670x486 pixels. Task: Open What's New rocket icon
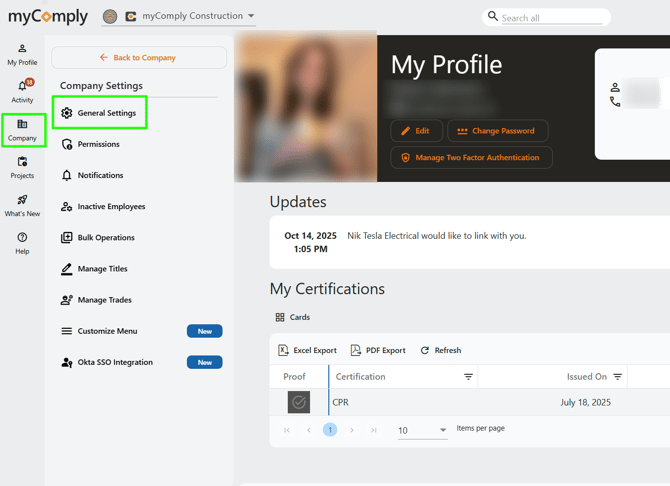pyautogui.click(x=22, y=200)
